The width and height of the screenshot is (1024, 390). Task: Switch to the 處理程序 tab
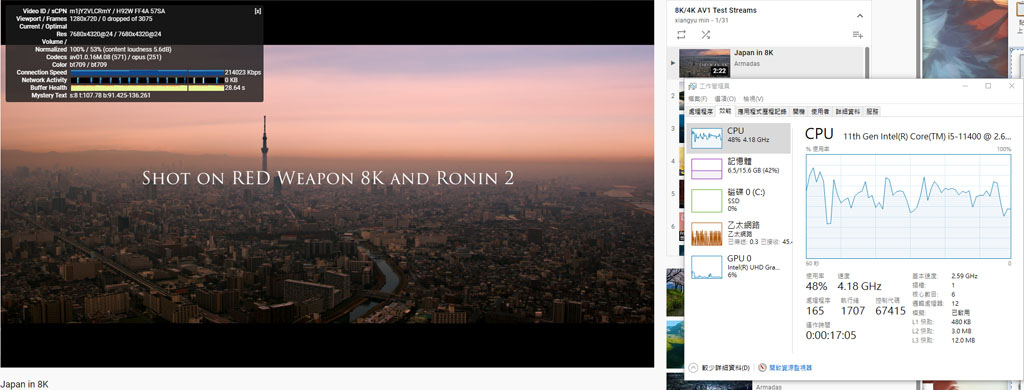[700, 112]
